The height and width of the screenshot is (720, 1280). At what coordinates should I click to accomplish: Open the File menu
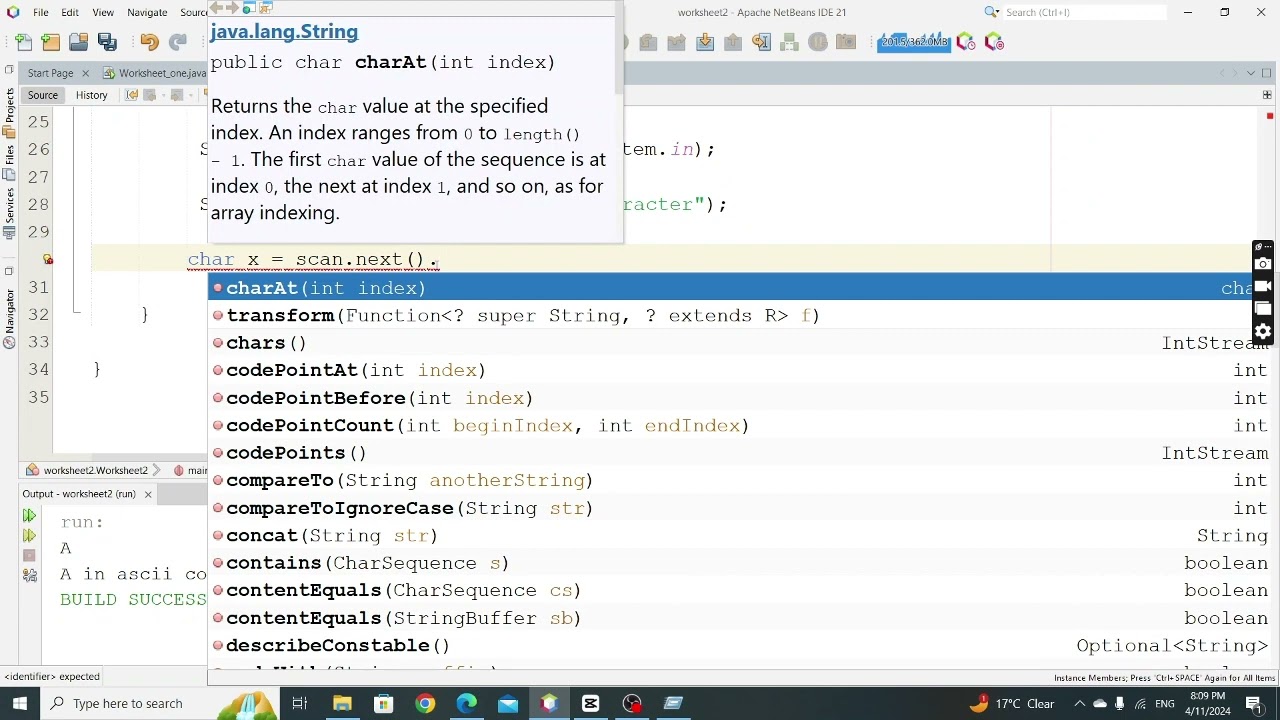point(41,12)
